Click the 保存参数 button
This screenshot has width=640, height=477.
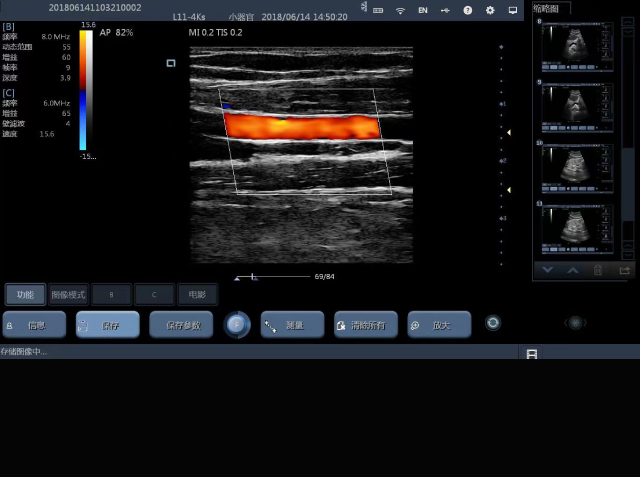[181, 325]
